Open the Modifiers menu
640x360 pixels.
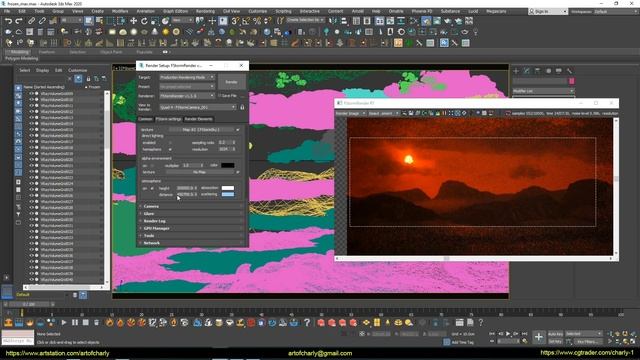pyautogui.click(x=120, y=11)
